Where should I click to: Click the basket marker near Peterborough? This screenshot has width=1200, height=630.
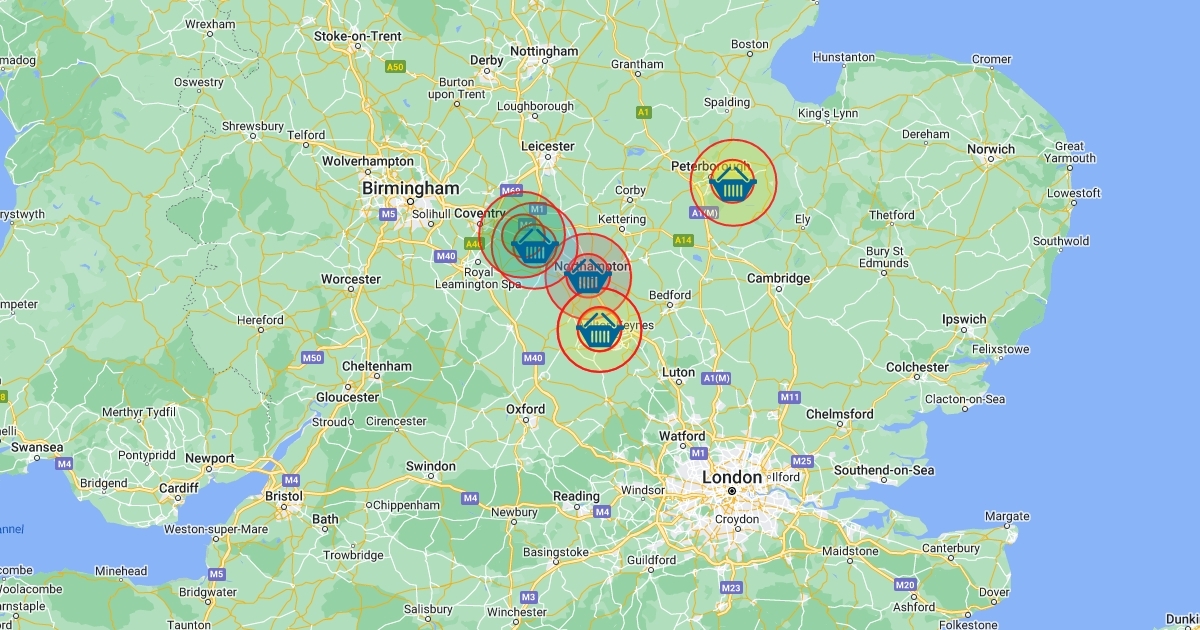(733, 183)
